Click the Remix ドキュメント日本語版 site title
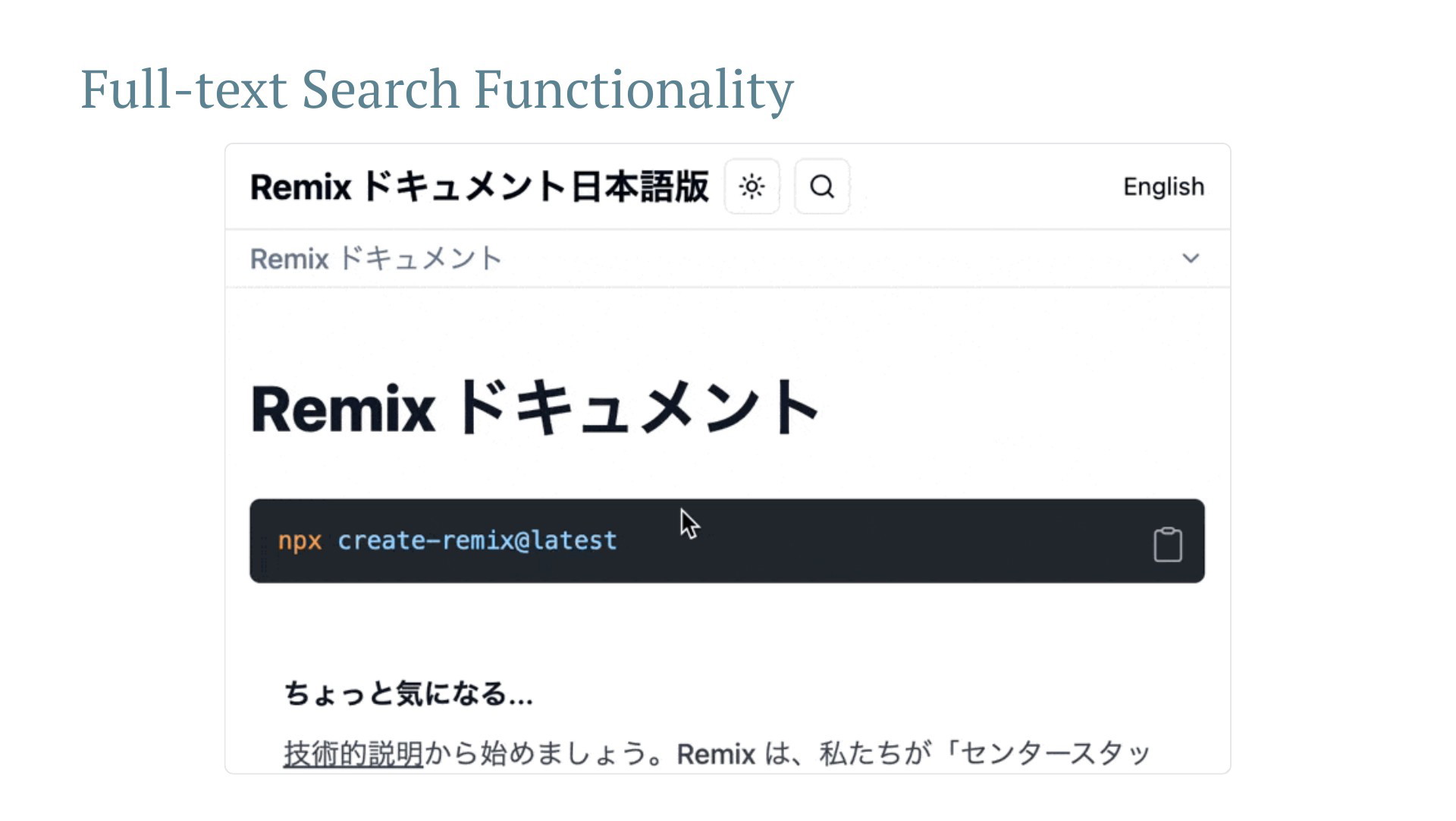Viewport: 1456px width, 821px height. [x=479, y=187]
